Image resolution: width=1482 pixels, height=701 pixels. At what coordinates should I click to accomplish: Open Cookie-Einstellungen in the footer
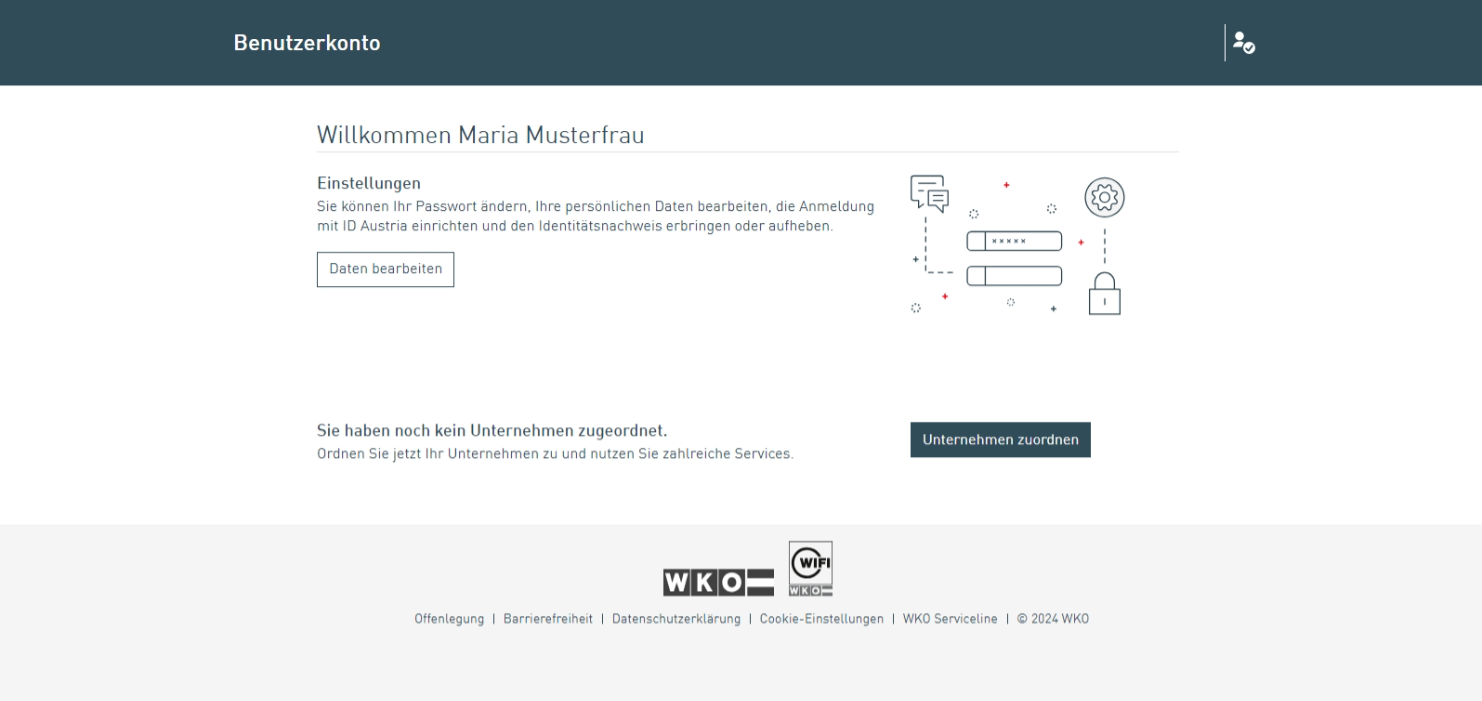[821, 619]
